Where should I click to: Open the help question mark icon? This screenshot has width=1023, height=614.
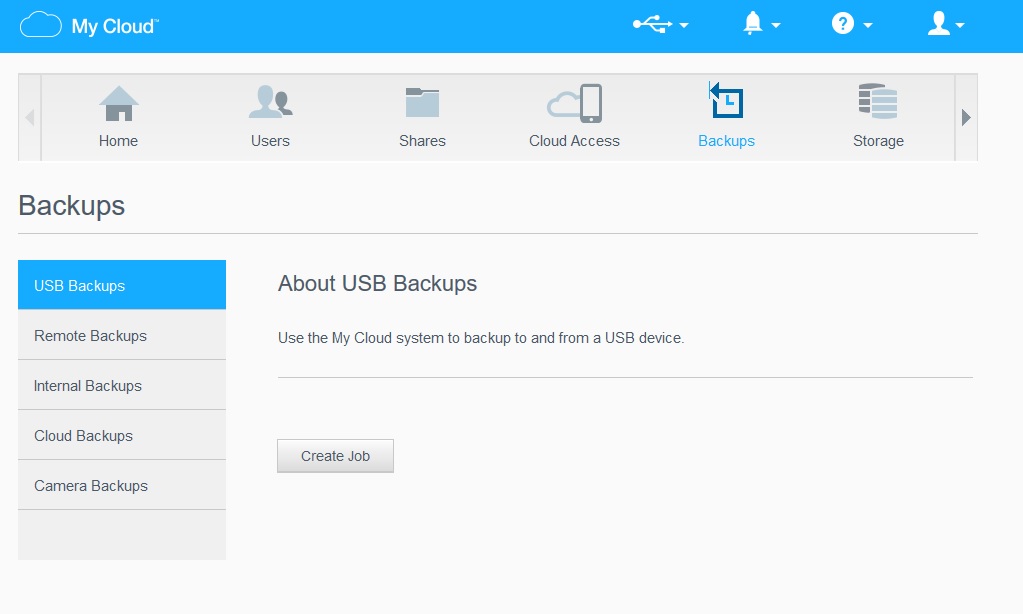pyautogui.click(x=843, y=23)
